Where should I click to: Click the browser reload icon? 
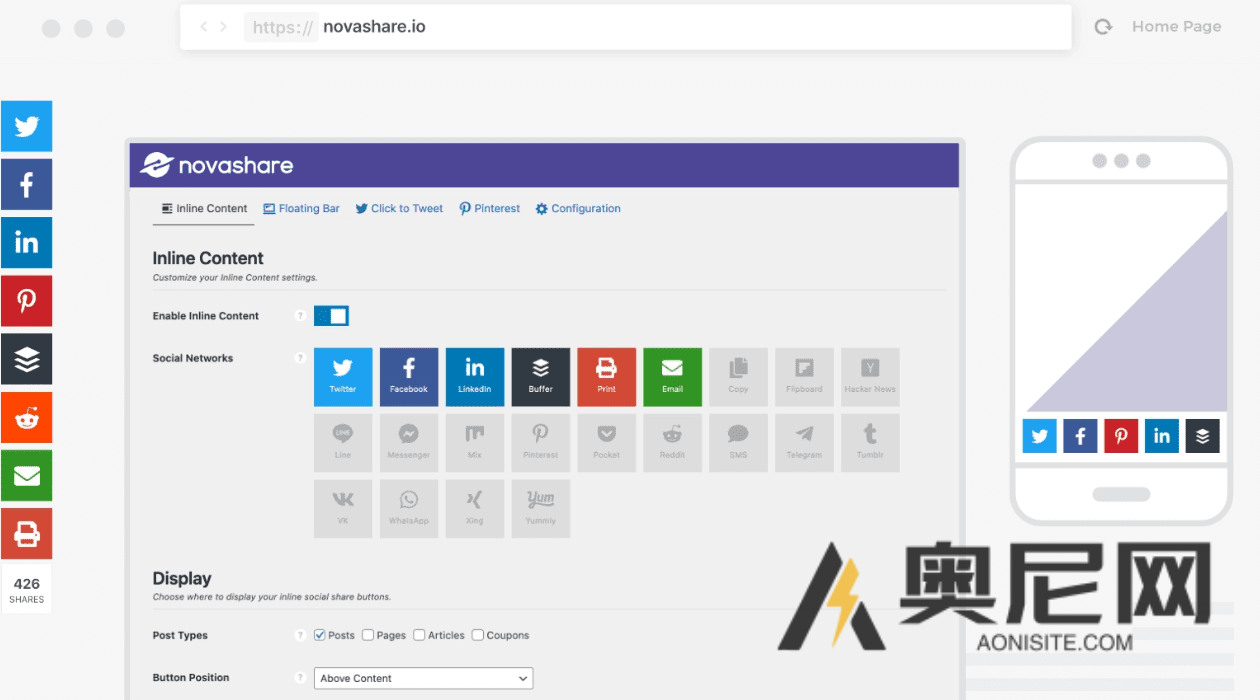[x=1104, y=27]
